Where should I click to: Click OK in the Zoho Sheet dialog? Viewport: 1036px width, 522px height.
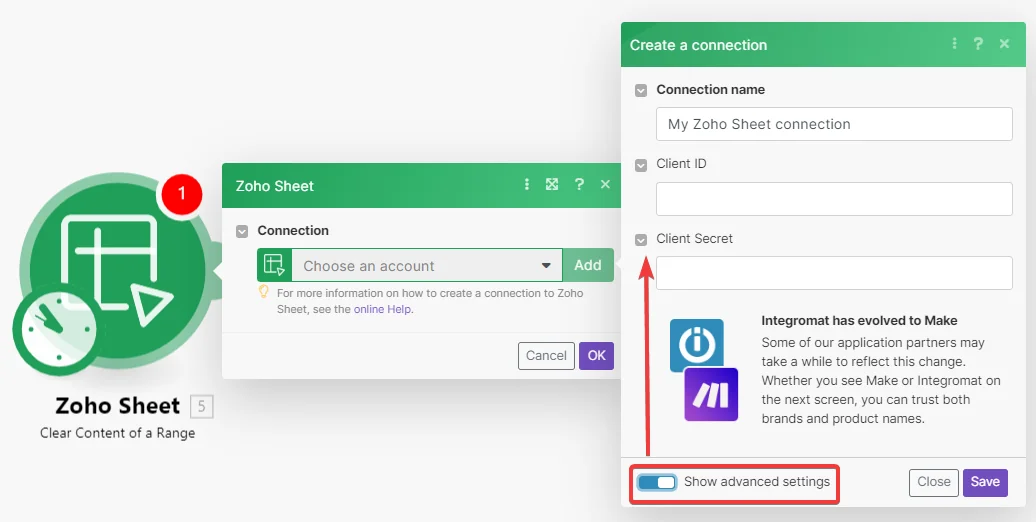click(597, 355)
